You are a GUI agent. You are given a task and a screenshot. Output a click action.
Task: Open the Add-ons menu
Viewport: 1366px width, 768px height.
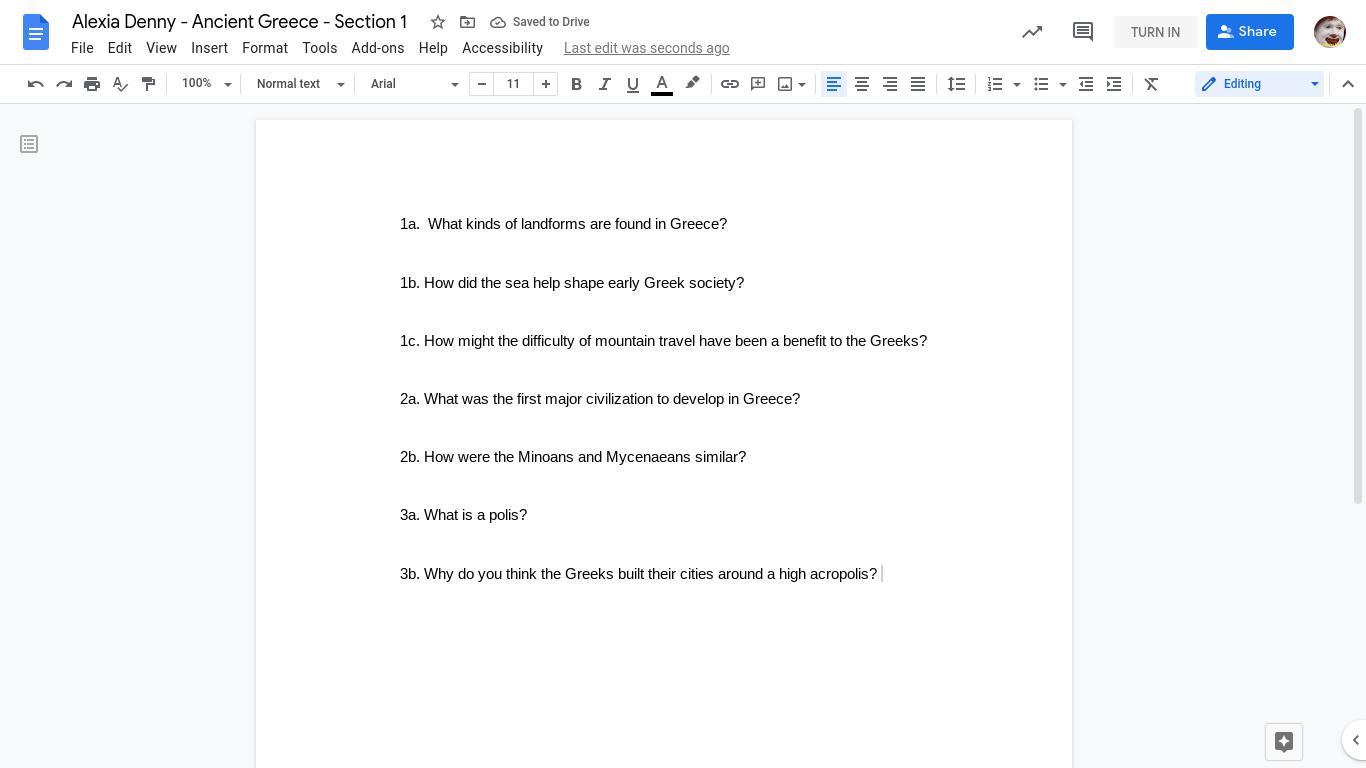coord(378,48)
